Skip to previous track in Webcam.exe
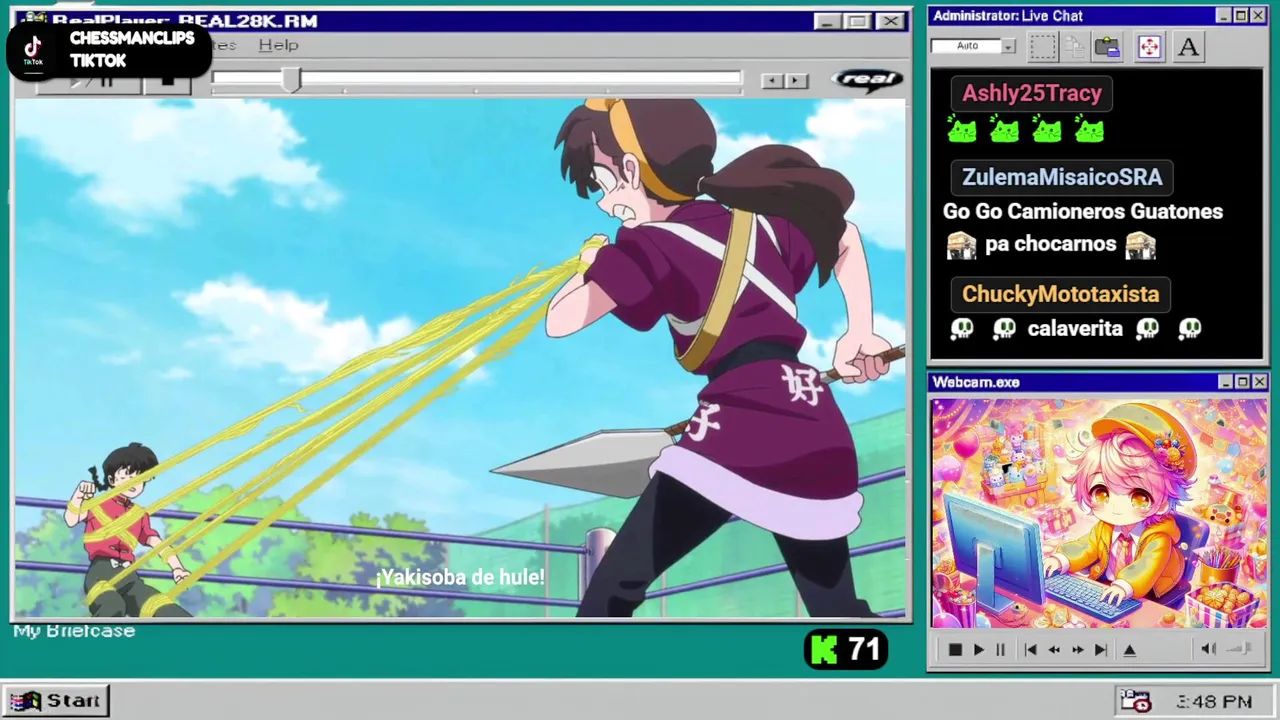 (1030, 650)
